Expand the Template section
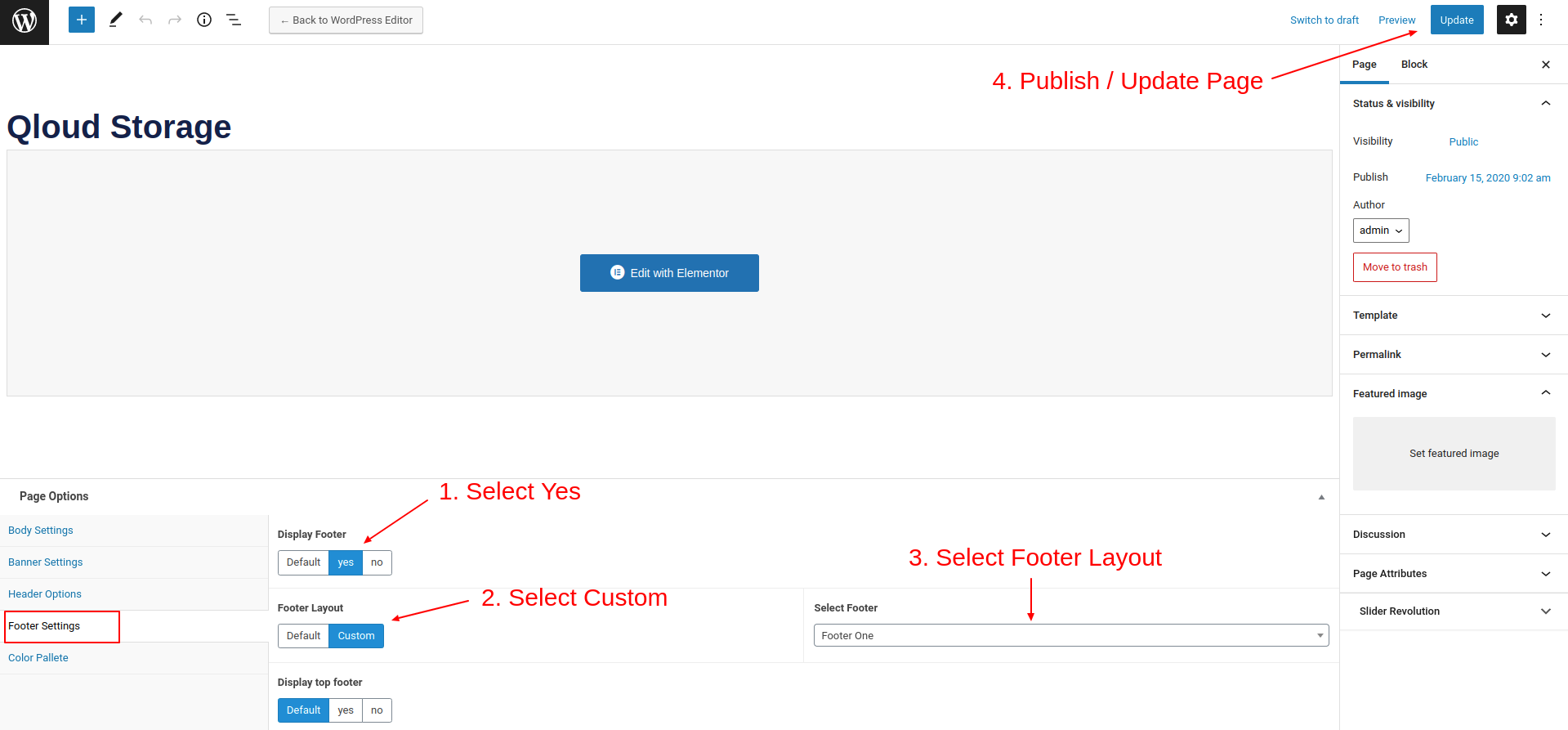Viewport: 1568px width, 730px height. click(x=1454, y=316)
